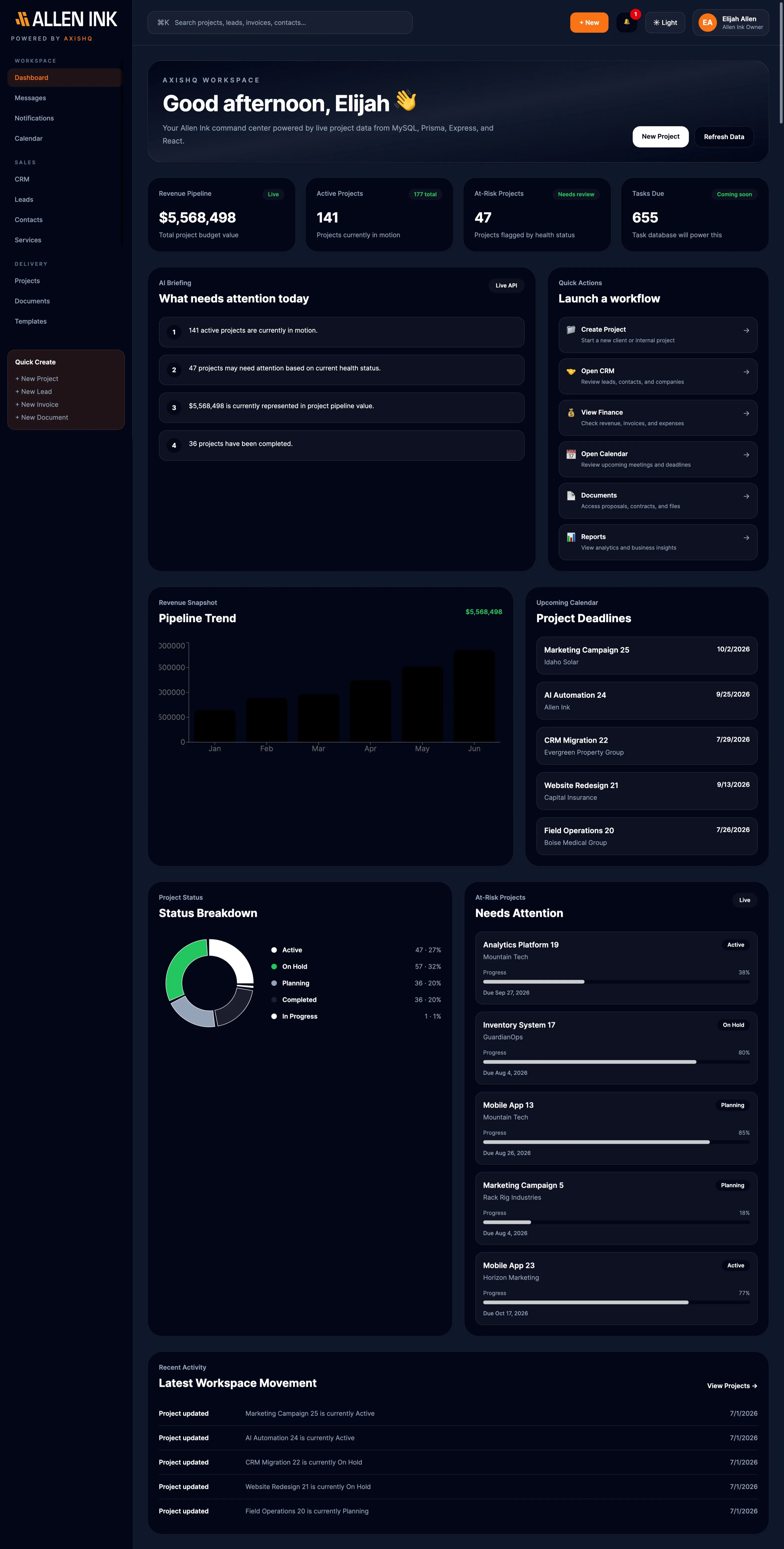Open Marketing Campaign 25 deadline card

point(647,655)
